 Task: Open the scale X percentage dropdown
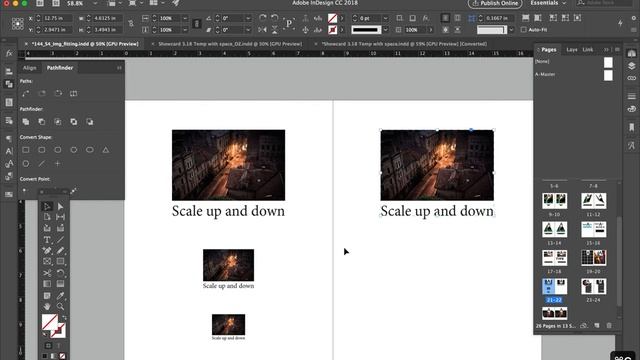point(185,18)
